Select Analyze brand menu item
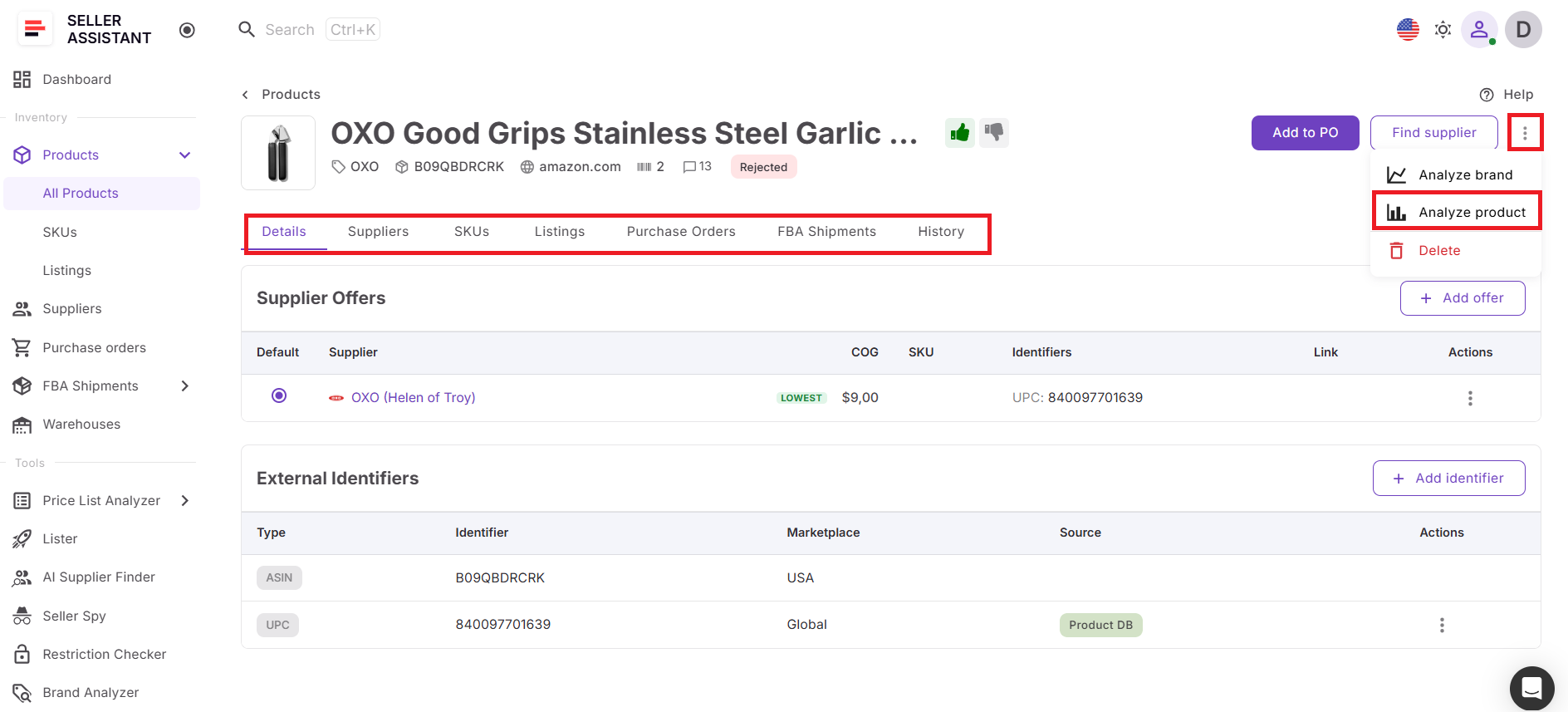The width and height of the screenshot is (1568, 712). pos(1455,174)
